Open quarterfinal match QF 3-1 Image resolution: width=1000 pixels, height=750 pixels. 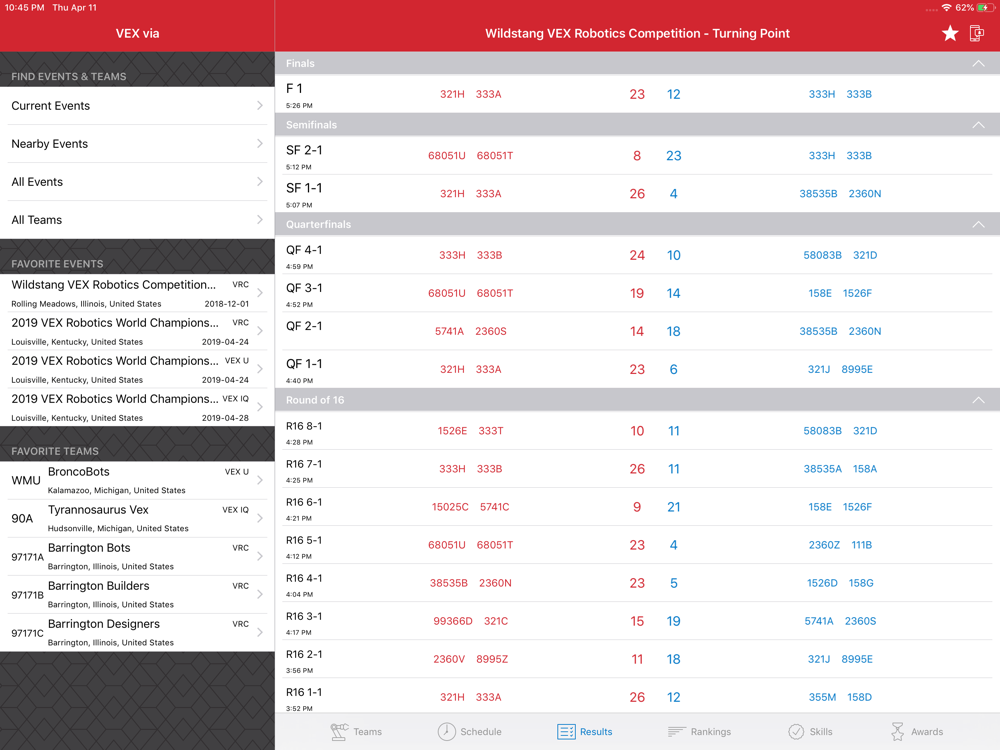click(637, 293)
